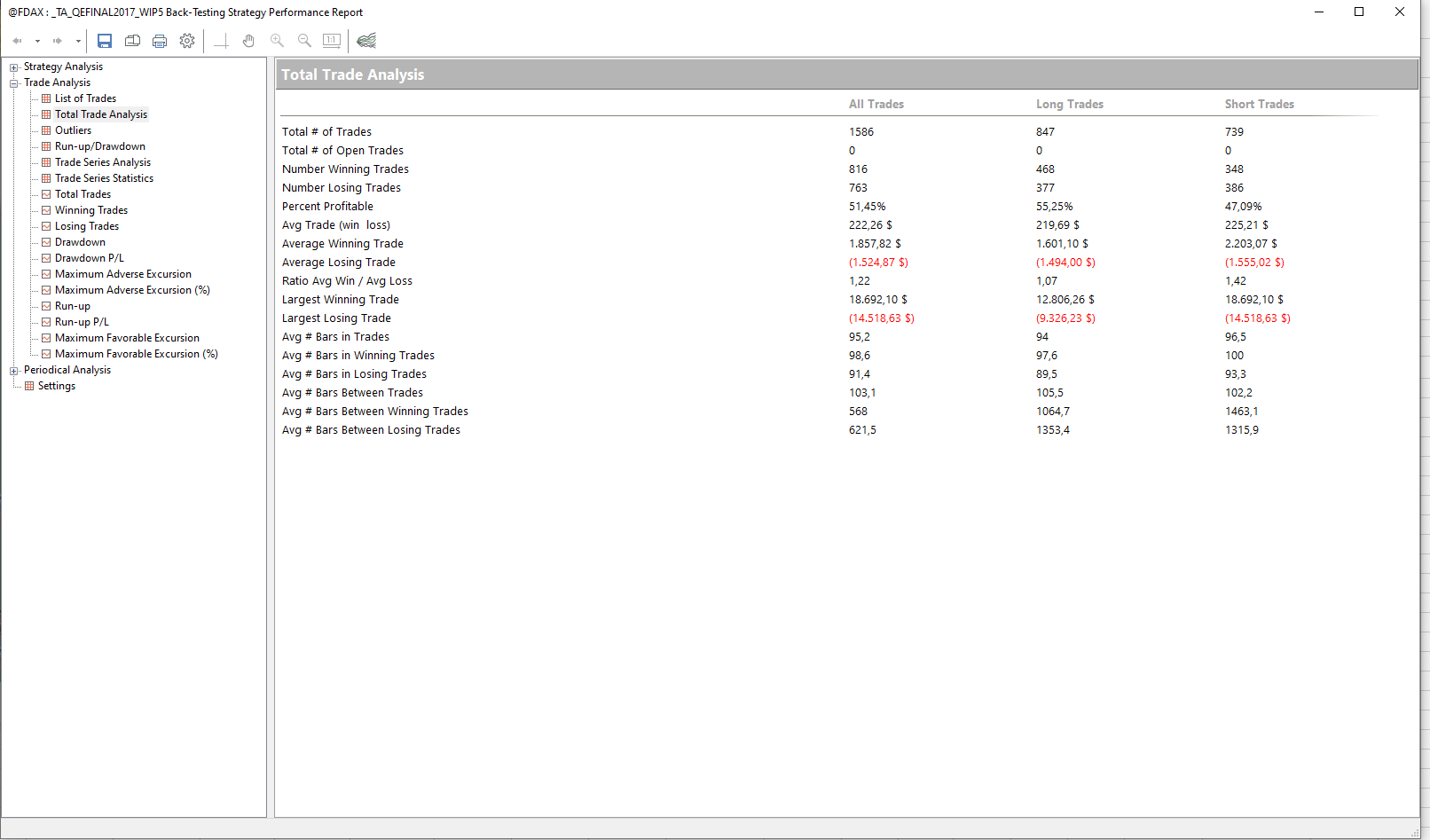Open List of Trades in the tree
This screenshot has height=840, width=1430.
85,98
